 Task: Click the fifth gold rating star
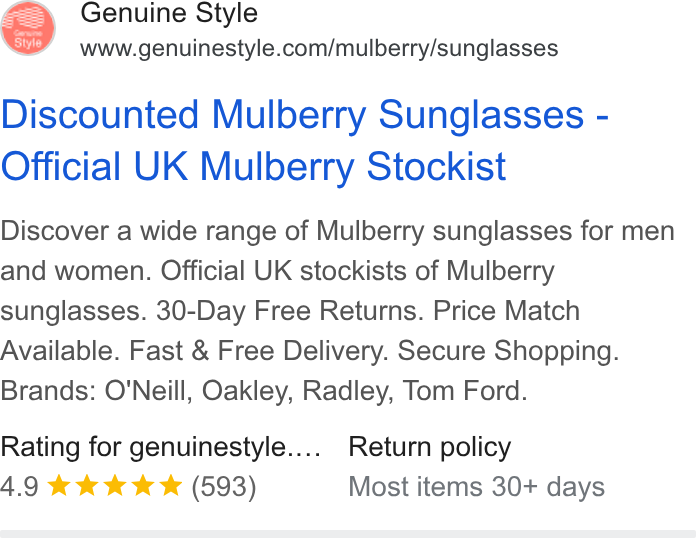tap(171, 485)
